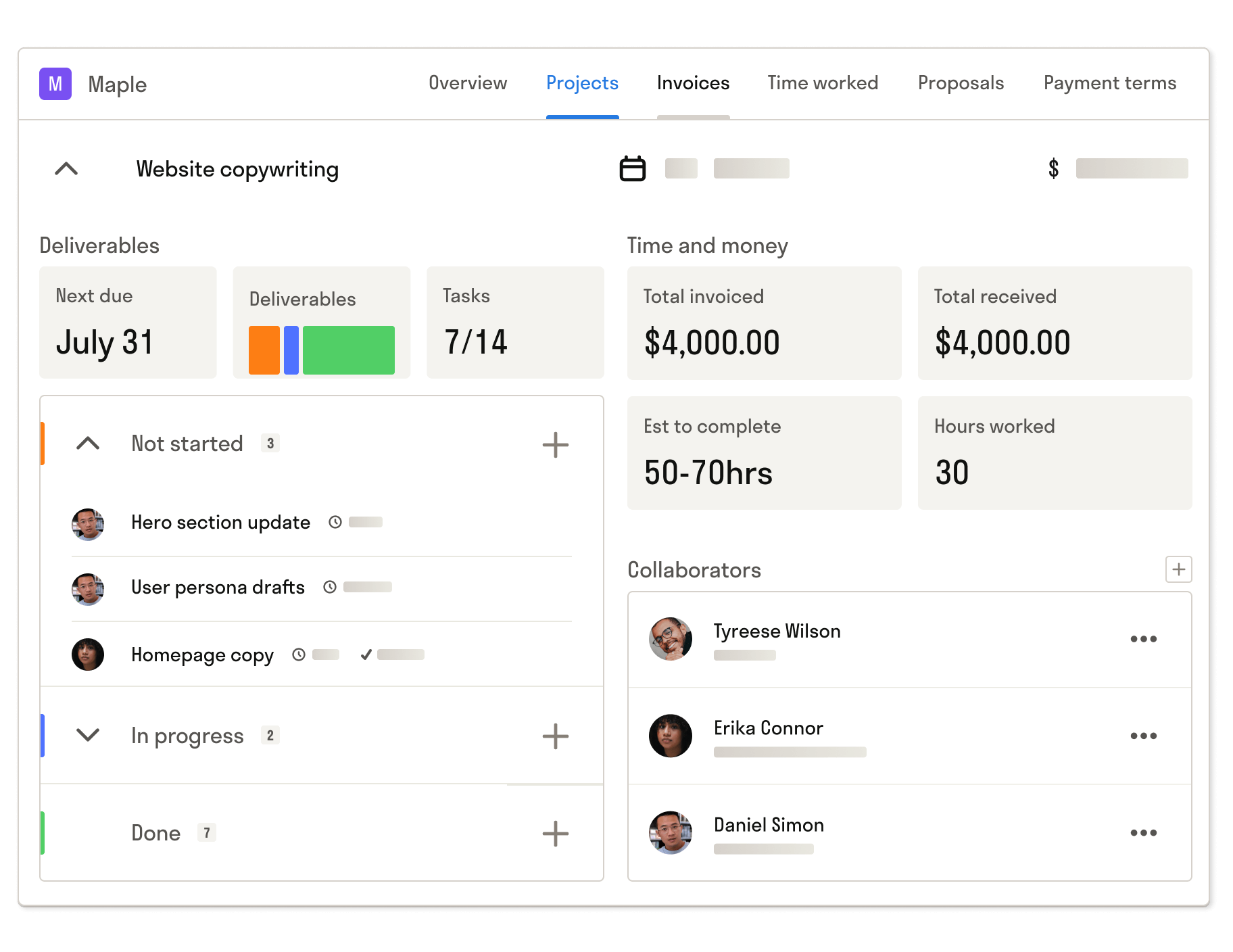Select the Payment terms tab
Viewport: 1233px width, 952px height.
pyautogui.click(x=1109, y=82)
